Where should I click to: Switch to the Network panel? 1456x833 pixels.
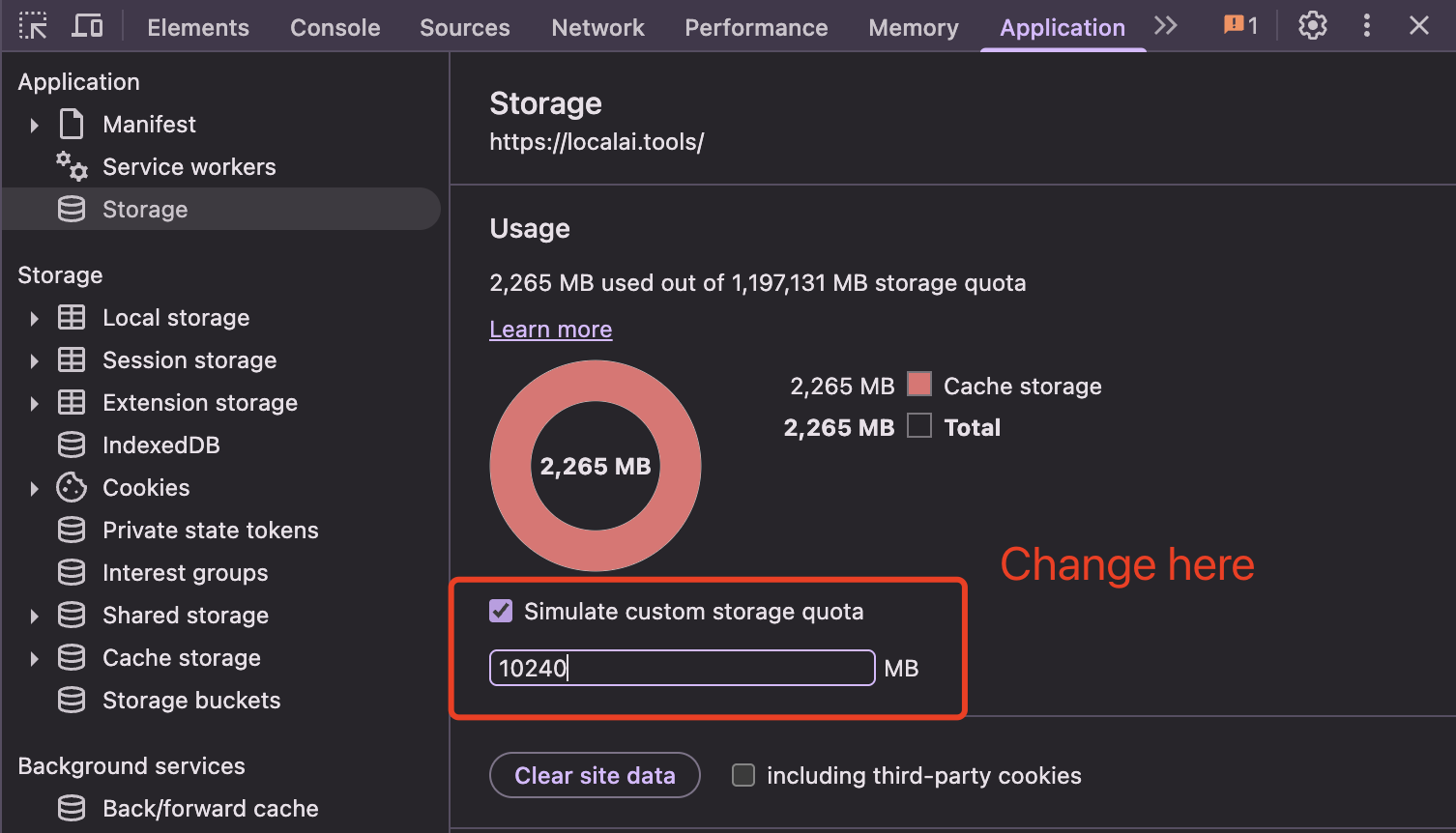coord(597,27)
